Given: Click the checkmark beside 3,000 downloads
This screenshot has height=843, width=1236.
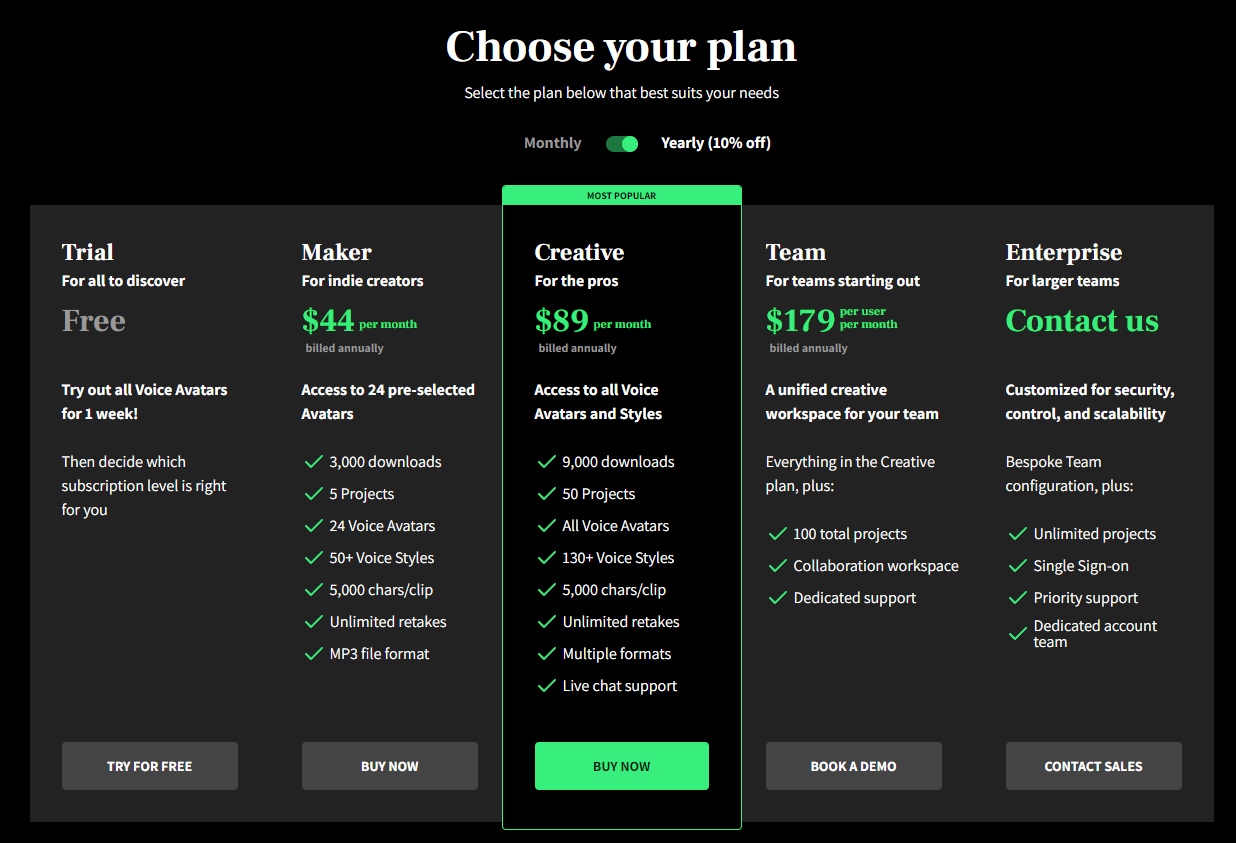Looking at the screenshot, I should [x=313, y=462].
